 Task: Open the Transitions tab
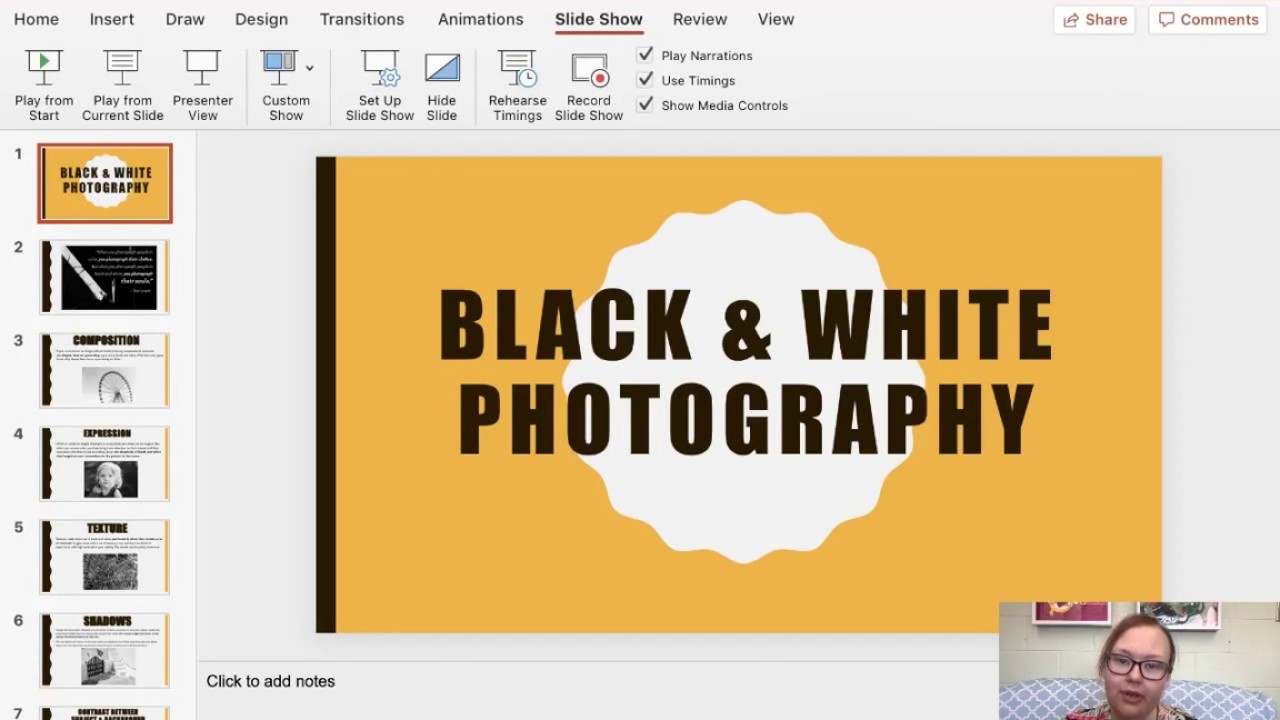pos(362,19)
